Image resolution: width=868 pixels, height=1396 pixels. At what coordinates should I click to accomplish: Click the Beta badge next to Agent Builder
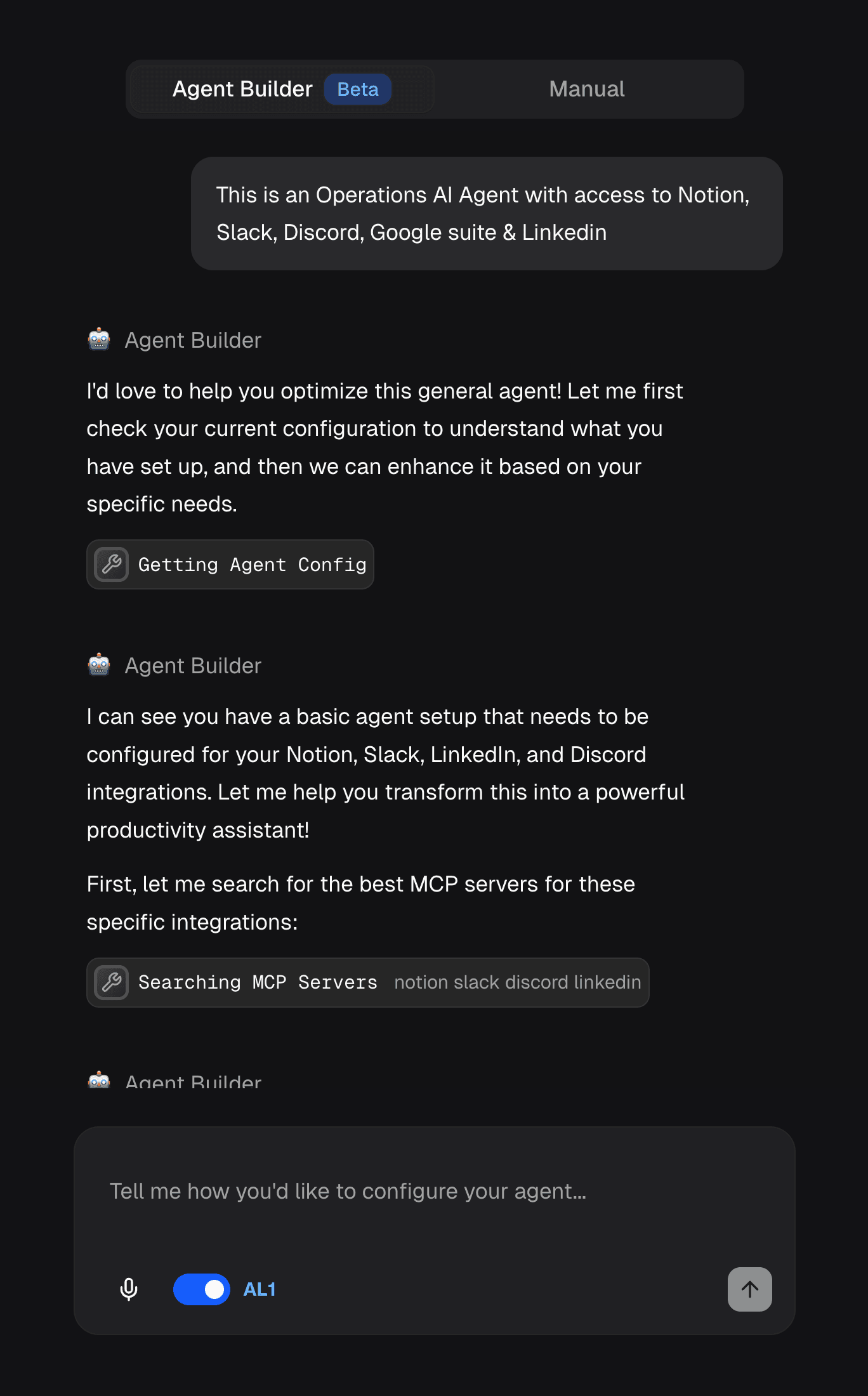coord(358,89)
